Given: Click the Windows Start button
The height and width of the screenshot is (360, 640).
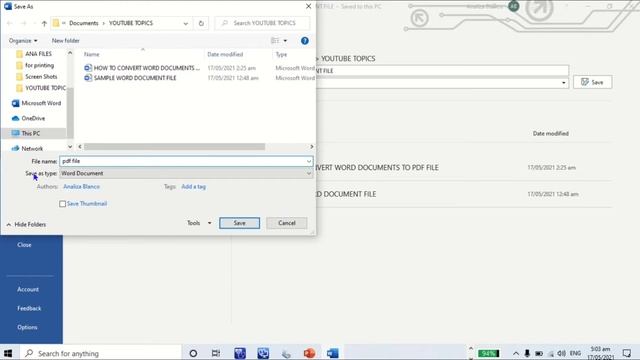Looking at the screenshot, I should click(8, 353).
